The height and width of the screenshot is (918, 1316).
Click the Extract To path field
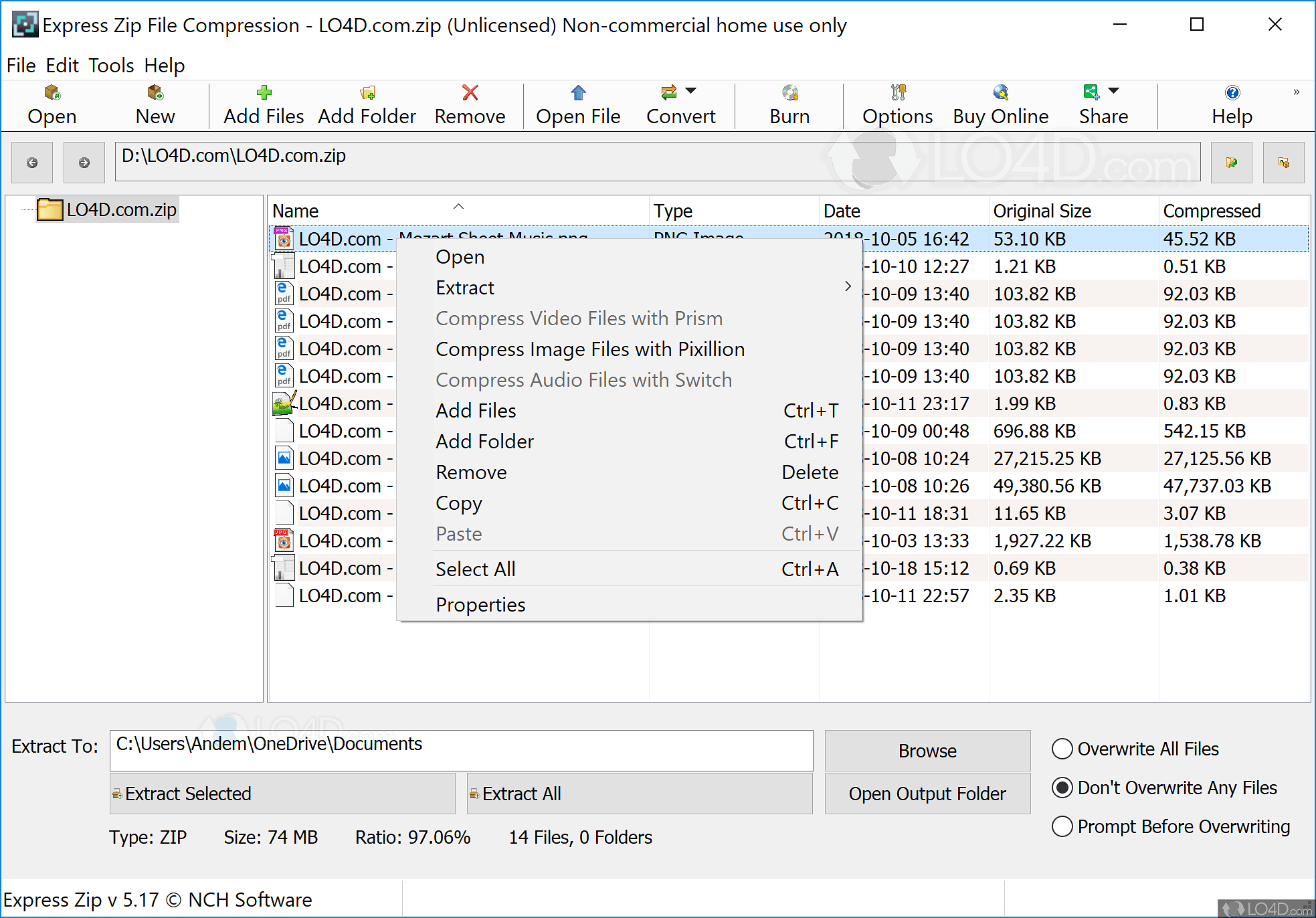(x=460, y=750)
